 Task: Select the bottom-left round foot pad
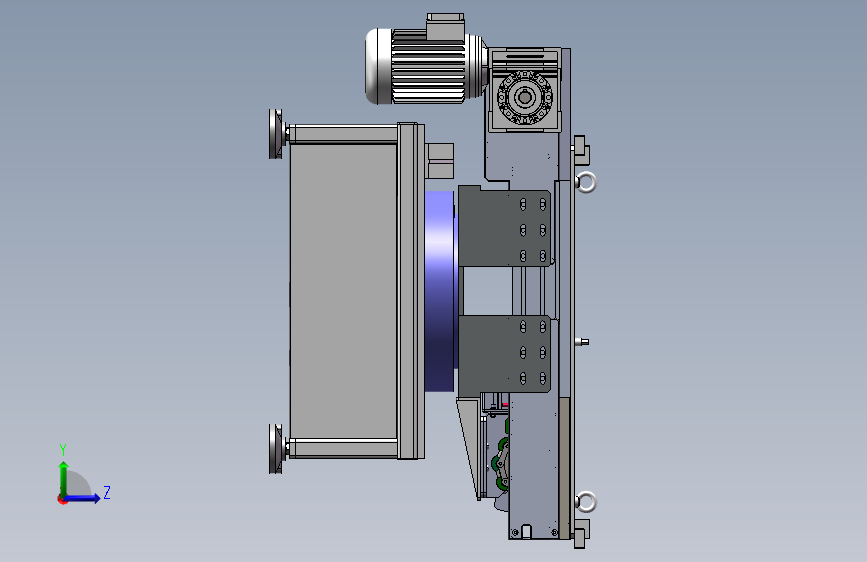coord(277,449)
